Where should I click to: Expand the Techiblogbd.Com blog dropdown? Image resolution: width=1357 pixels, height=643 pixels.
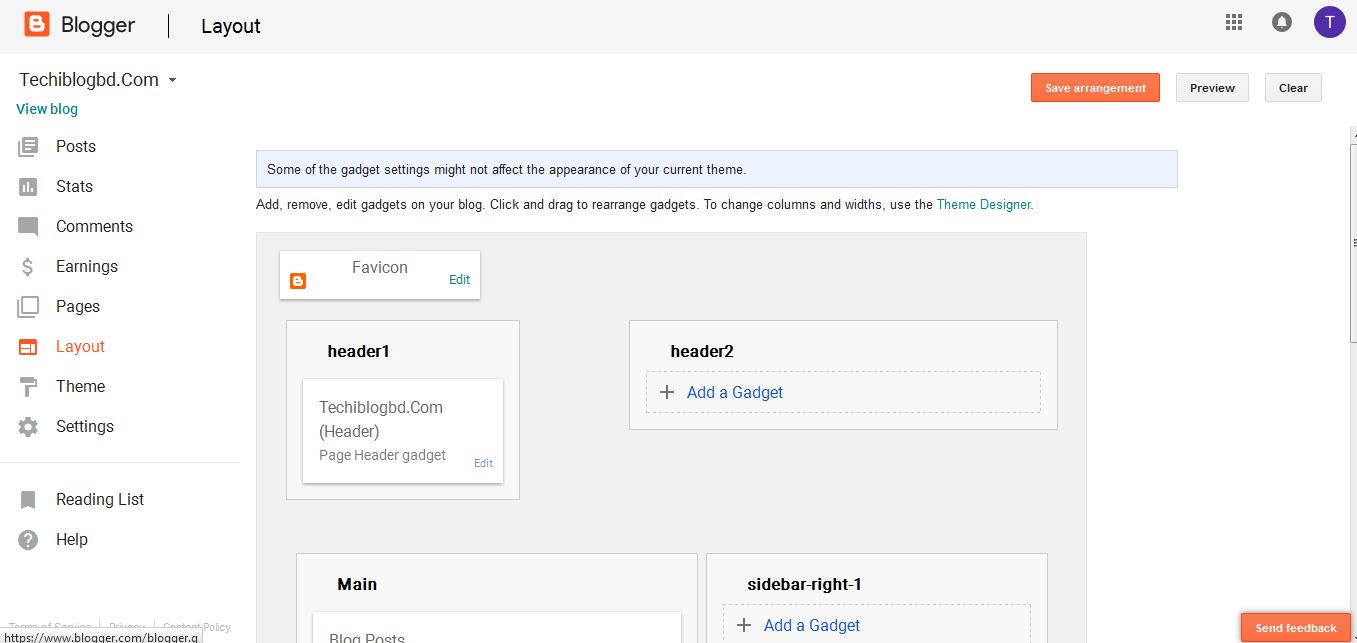click(172, 80)
